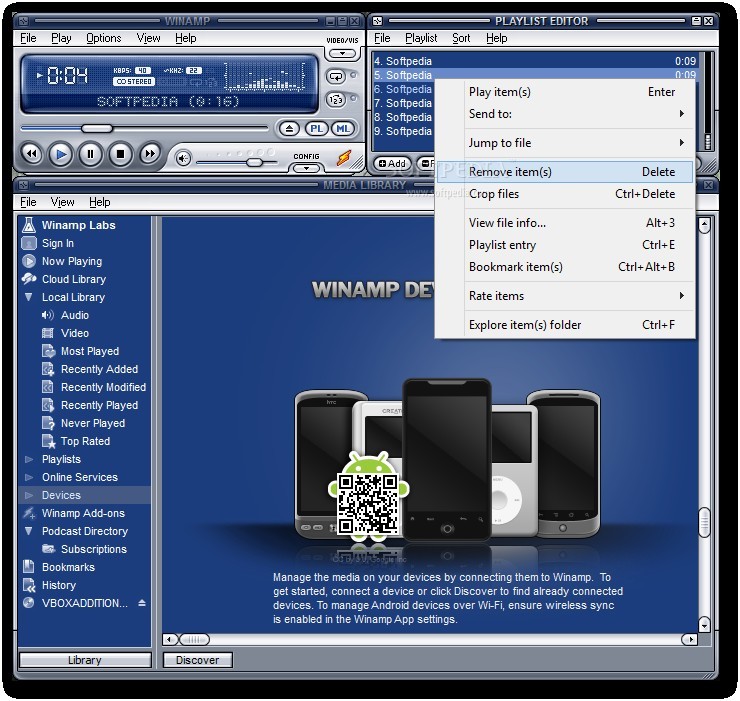
Task: Stop playback with the Stop button
Action: [120, 153]
